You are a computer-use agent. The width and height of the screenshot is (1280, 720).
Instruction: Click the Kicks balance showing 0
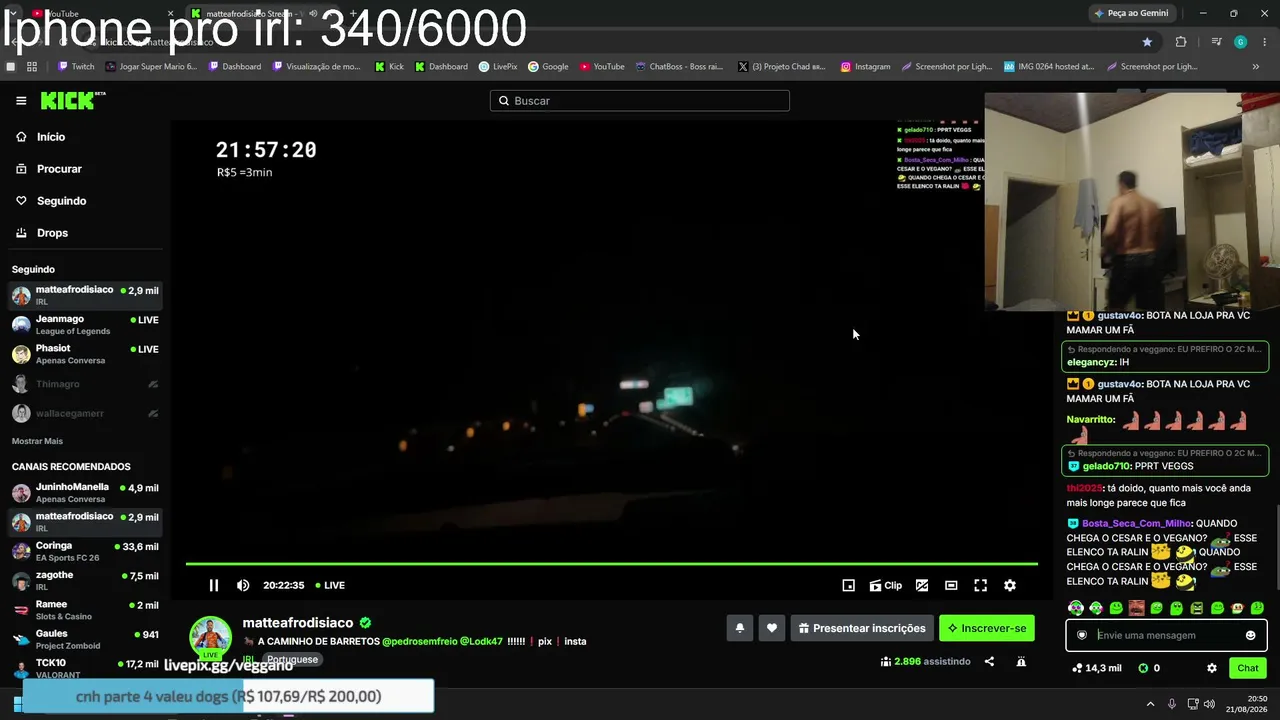[1150, 668]
